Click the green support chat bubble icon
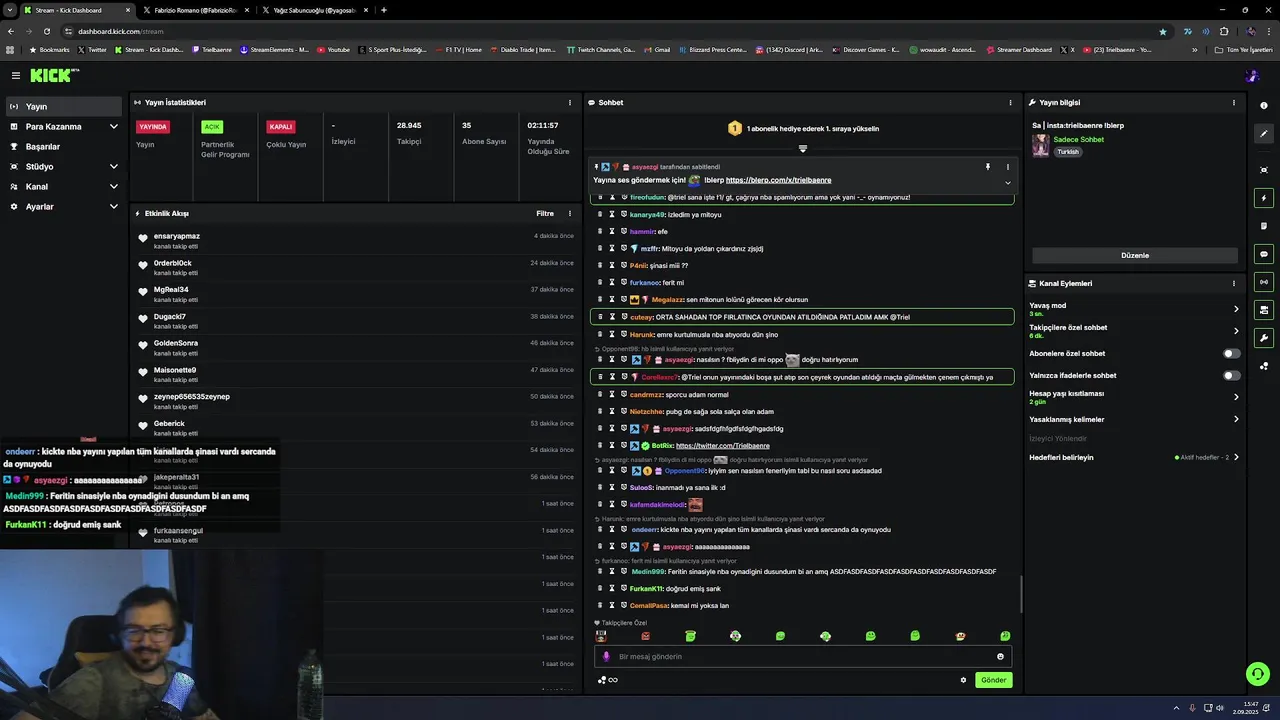1280x720 pixels. tap(1258, 674)
